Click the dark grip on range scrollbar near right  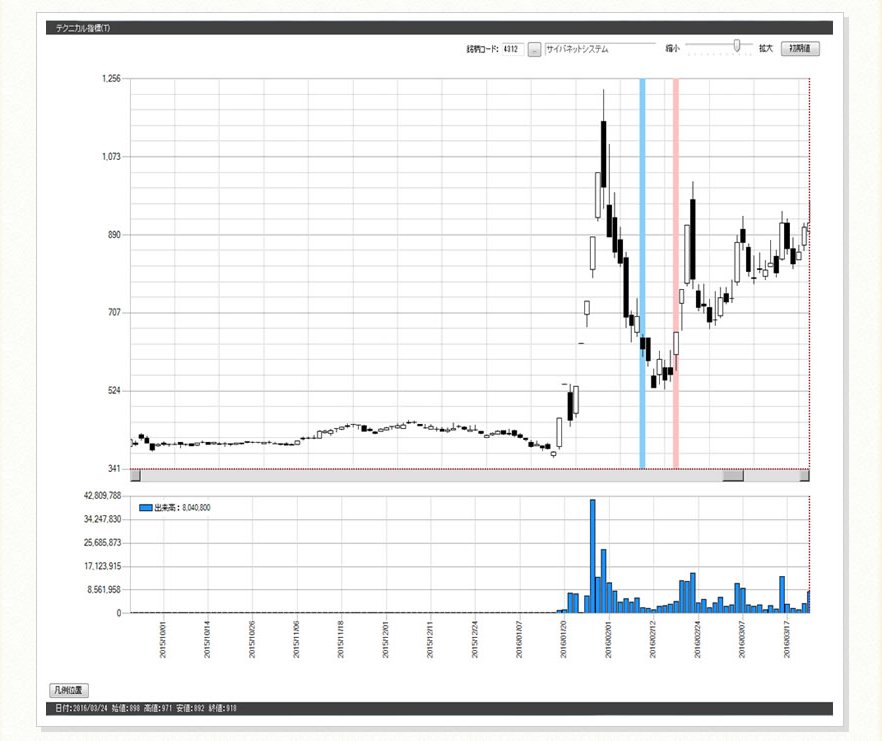click(x=733, y=476)
